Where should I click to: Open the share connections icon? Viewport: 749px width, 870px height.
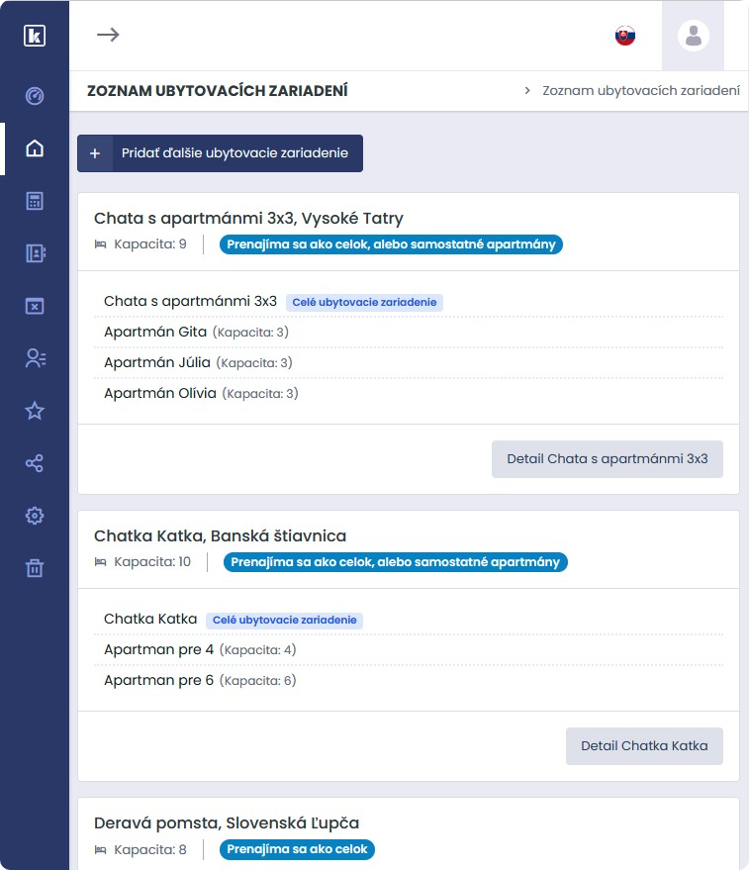tap(34, 463)
